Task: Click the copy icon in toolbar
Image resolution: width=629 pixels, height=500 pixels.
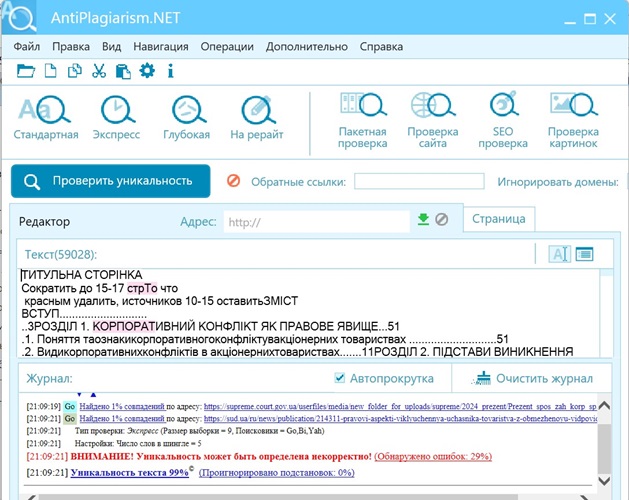Action: click(75, 71)
